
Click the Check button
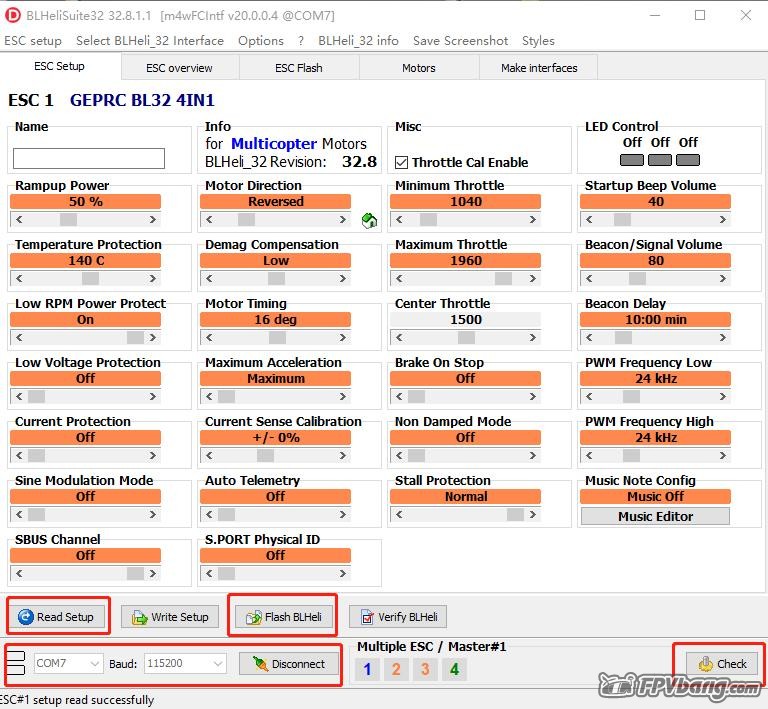pyautogui.click(x=722, y=663)
